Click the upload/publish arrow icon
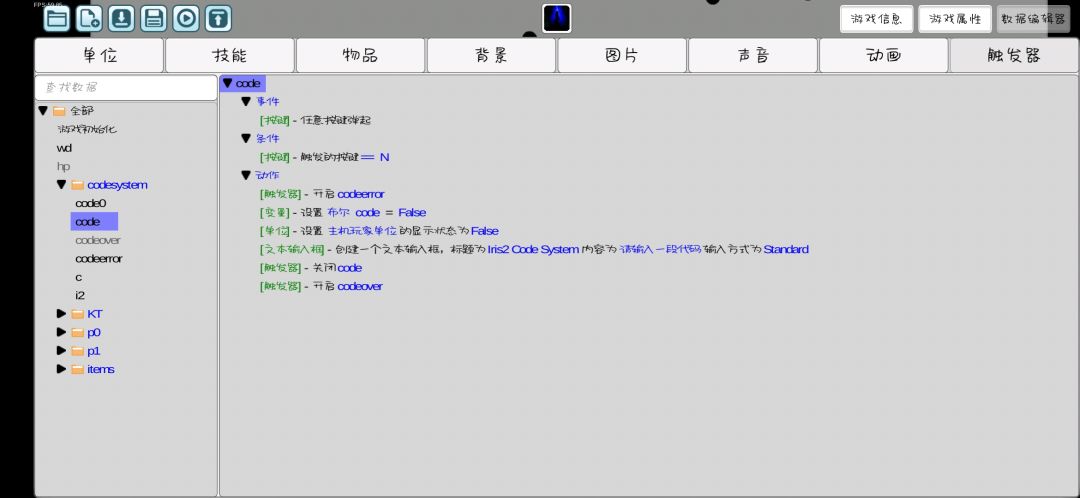The width and height of the screenshot is (1080, 498). coord(218,19)
